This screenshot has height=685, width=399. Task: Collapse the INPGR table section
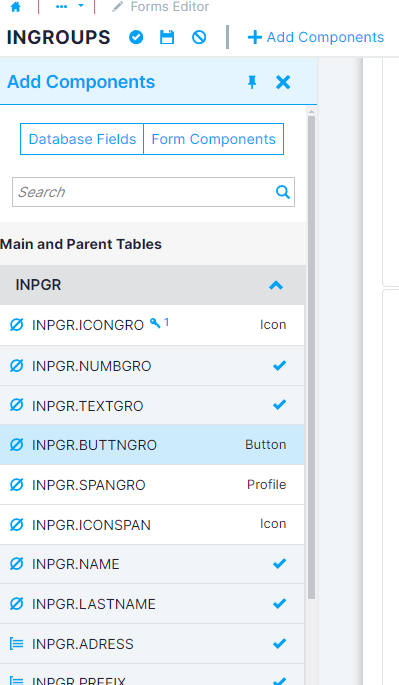click(x=276, y=285)
